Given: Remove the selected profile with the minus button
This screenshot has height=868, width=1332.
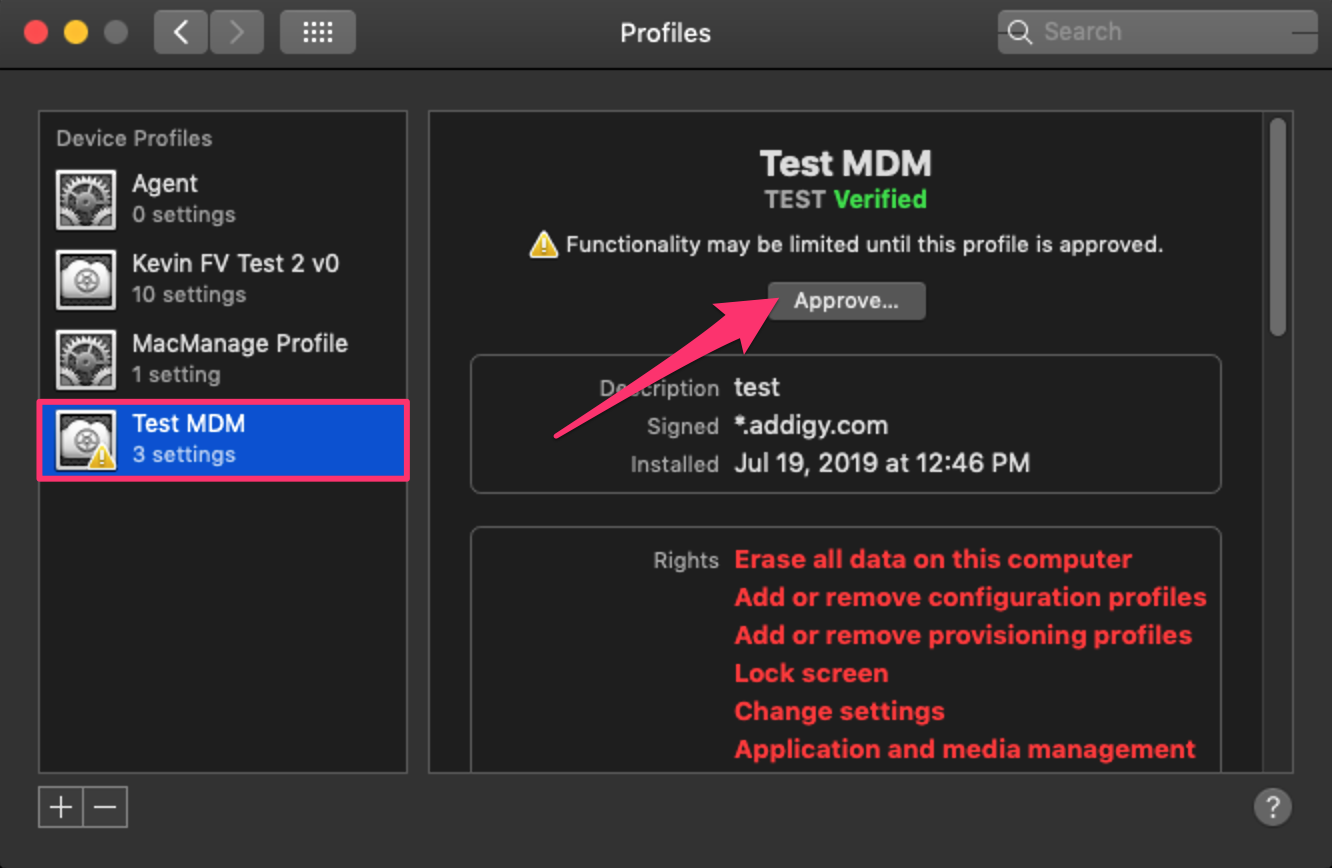Looking at the screenshot, I should (105, 807).
